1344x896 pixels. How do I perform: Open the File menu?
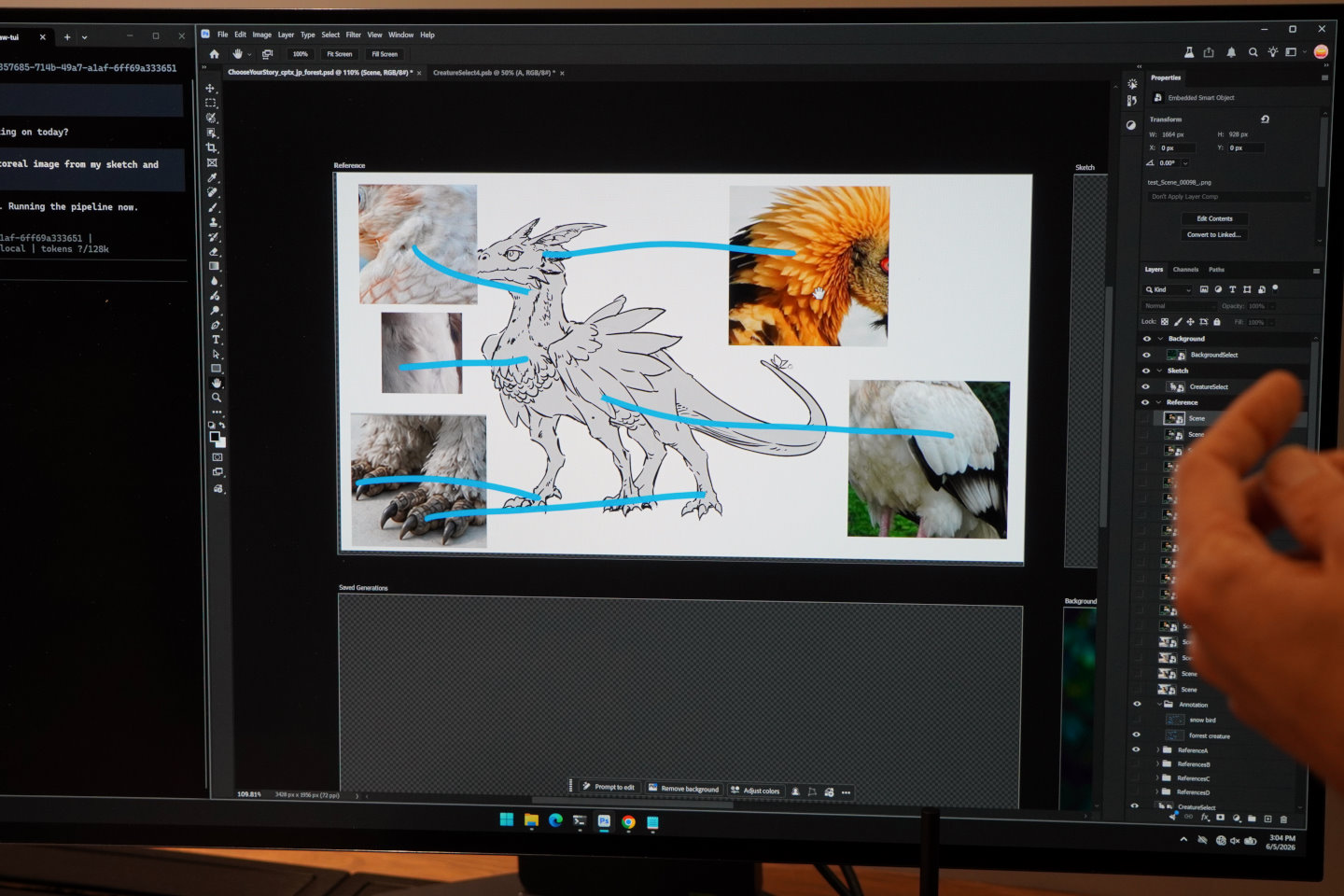tap(223, 35)
